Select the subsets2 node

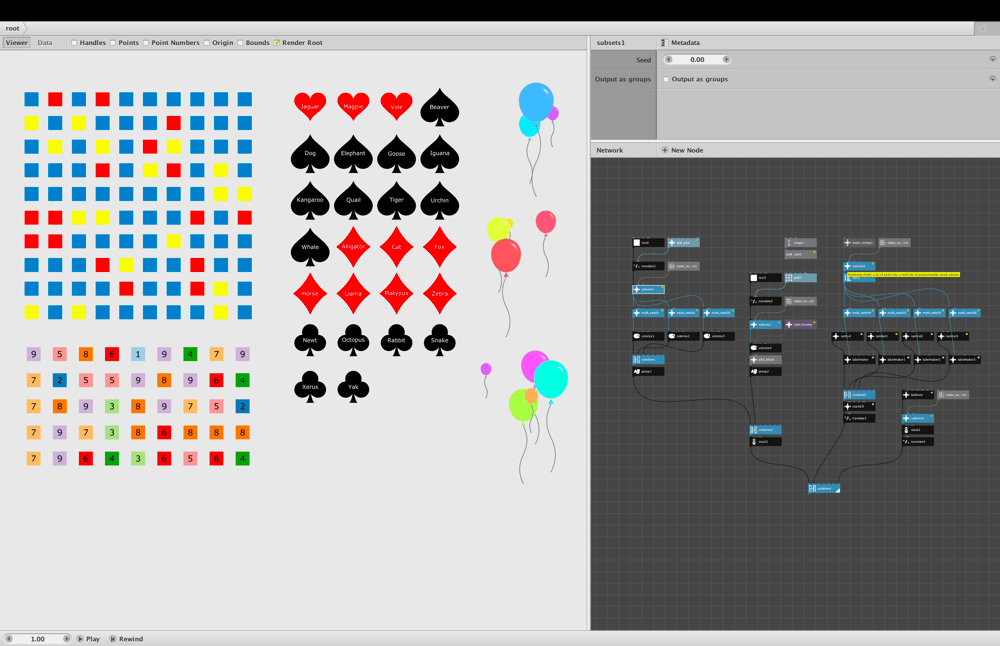point(765,325)
